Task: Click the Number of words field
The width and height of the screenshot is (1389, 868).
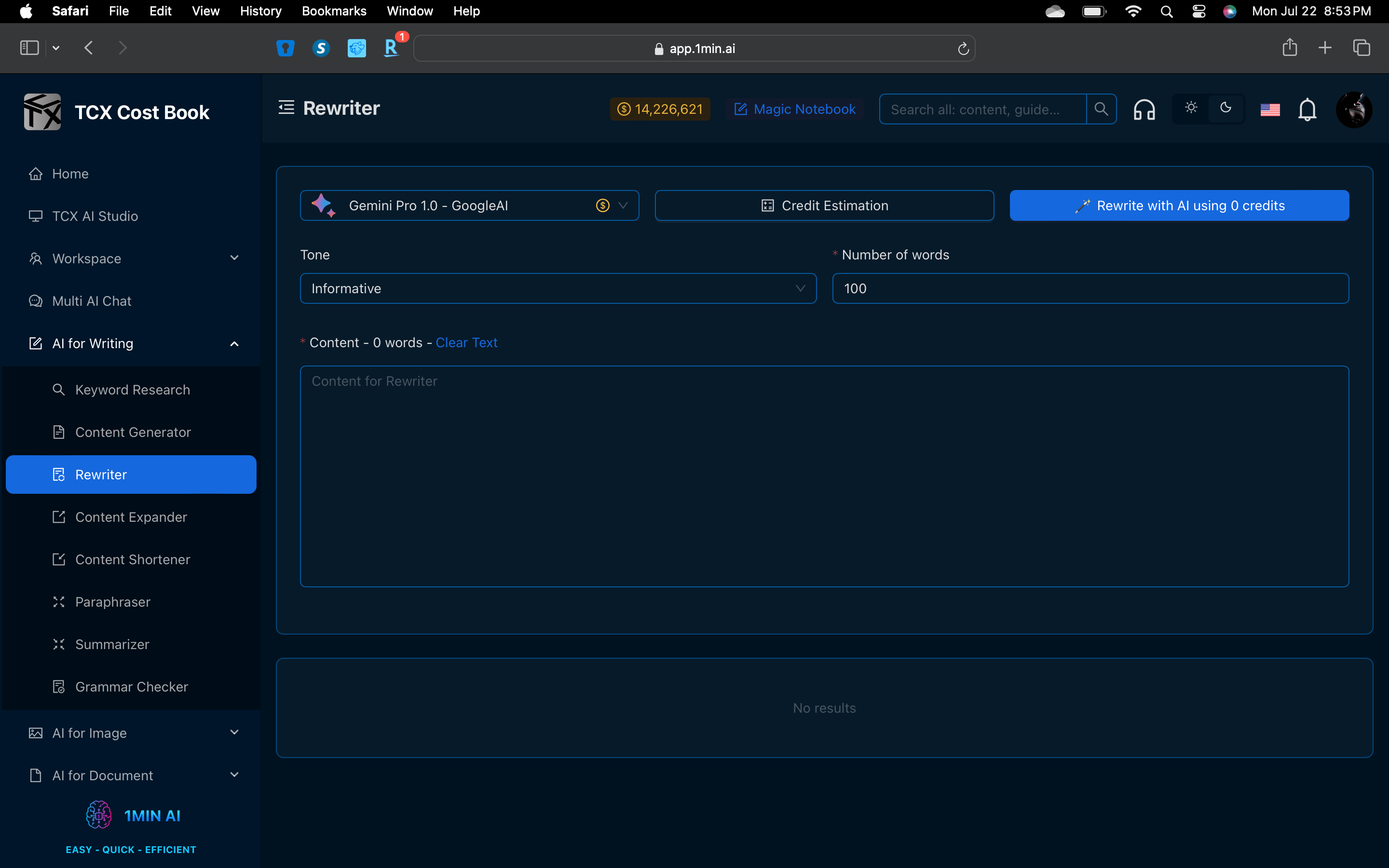Action: [1090, 288]
